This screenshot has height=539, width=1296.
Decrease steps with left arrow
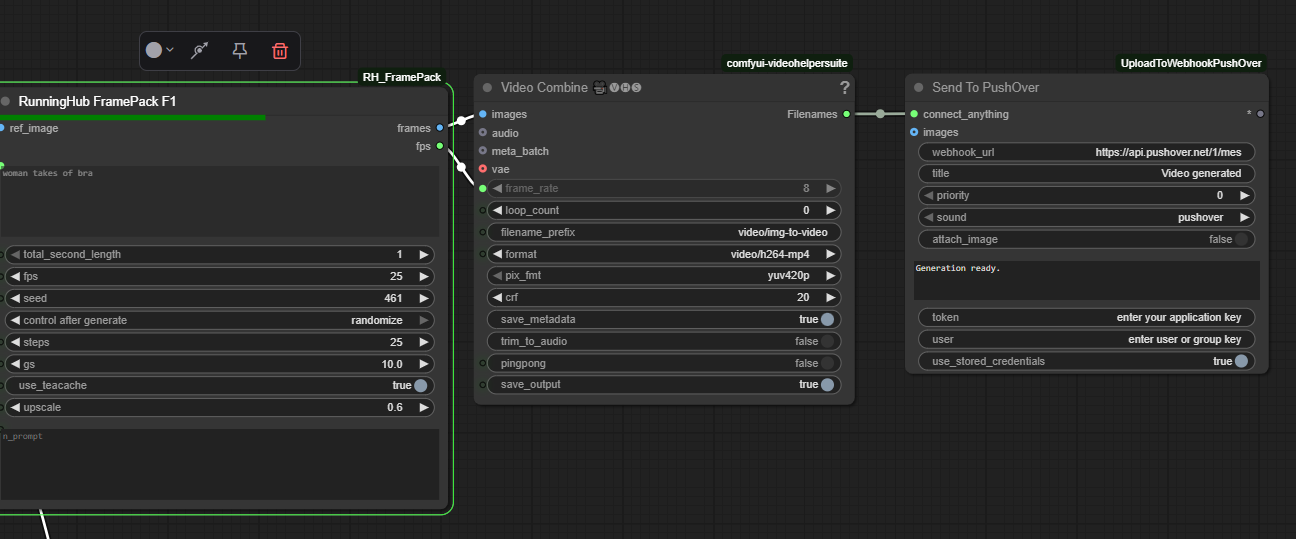(x=15, y=342)
